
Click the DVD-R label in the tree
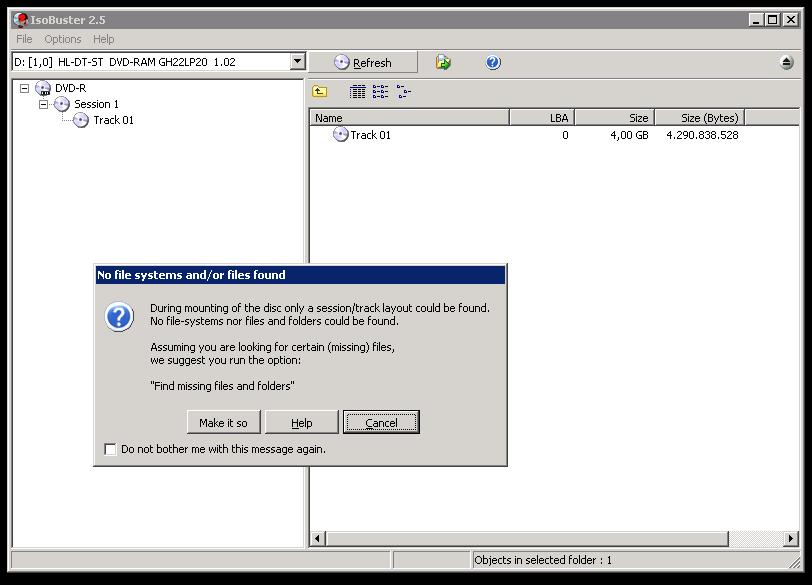pos(70,89)
